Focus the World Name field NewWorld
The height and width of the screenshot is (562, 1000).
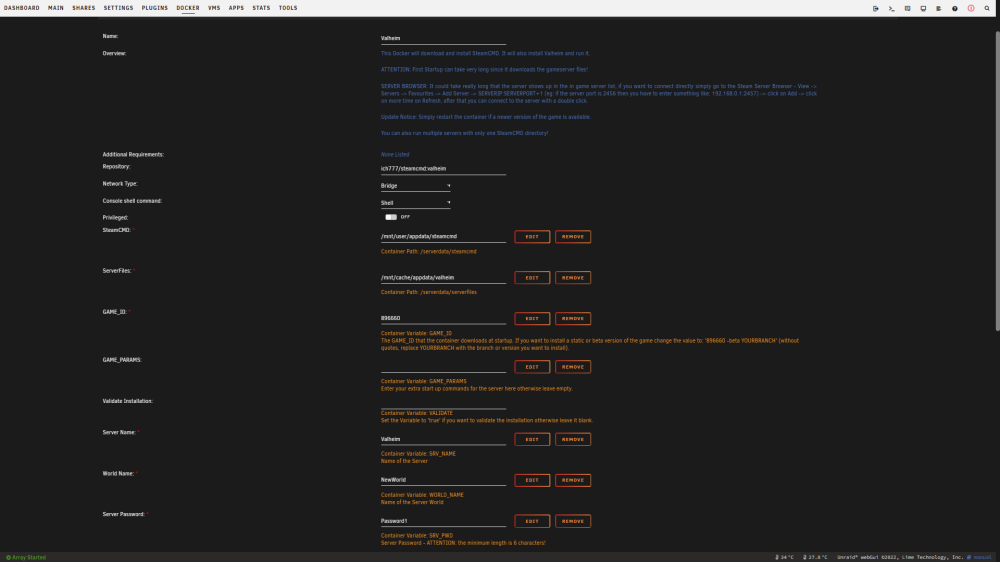tap(443, 480)
